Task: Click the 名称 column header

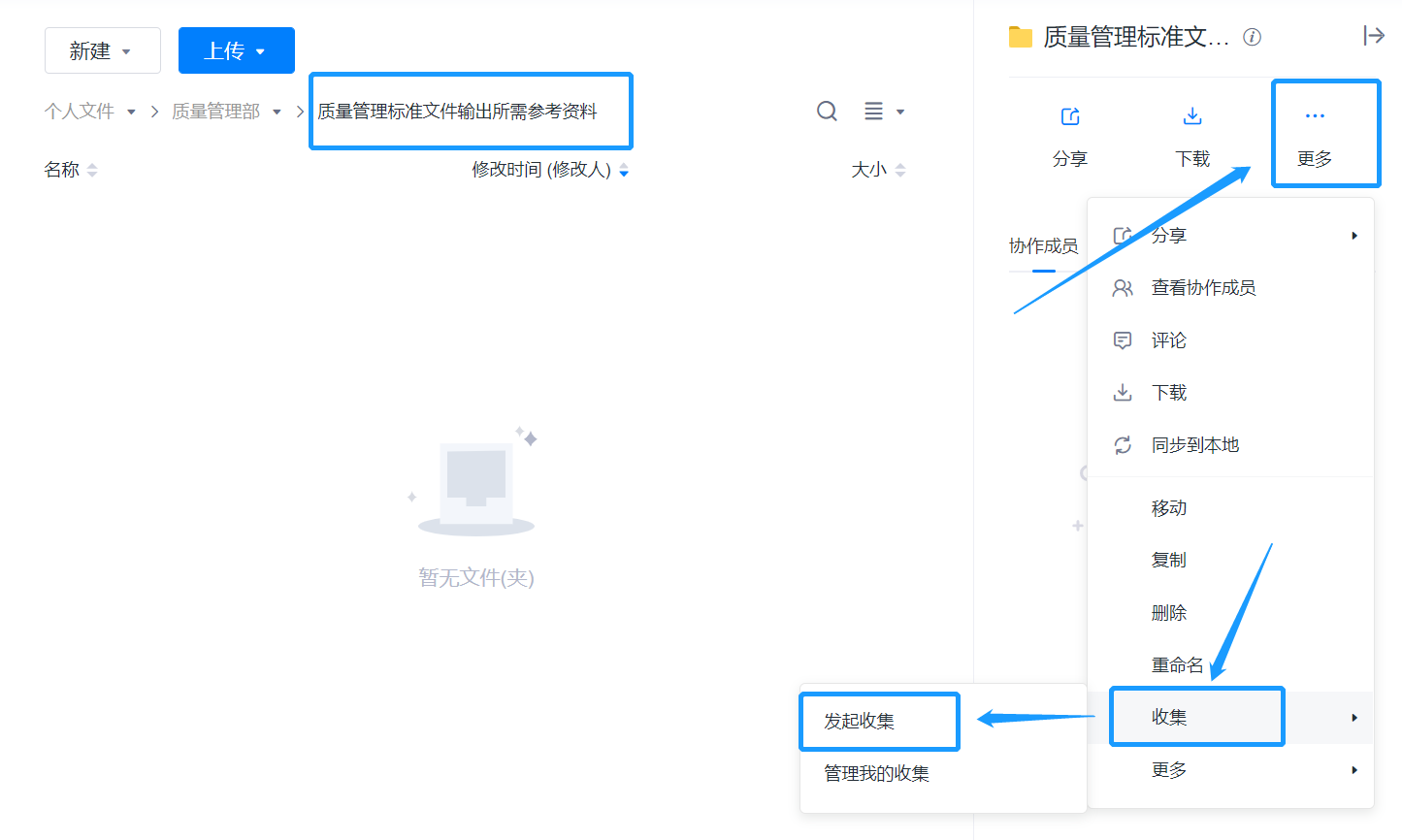Action: pos(62,170)
